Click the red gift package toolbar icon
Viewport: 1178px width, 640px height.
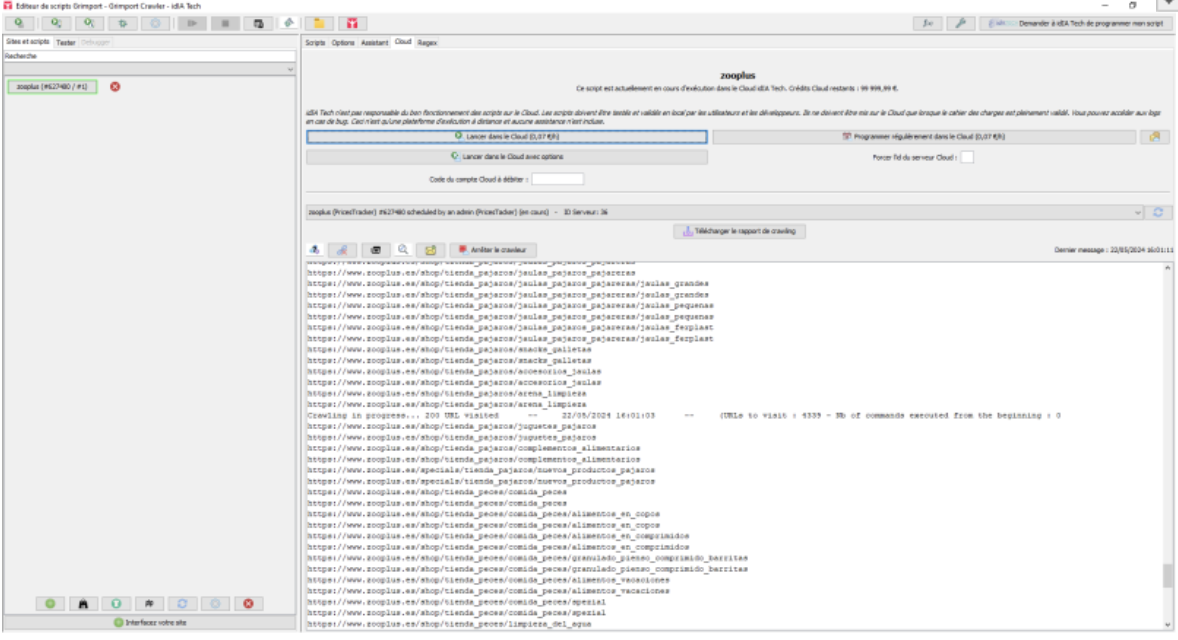coord(352,23)
